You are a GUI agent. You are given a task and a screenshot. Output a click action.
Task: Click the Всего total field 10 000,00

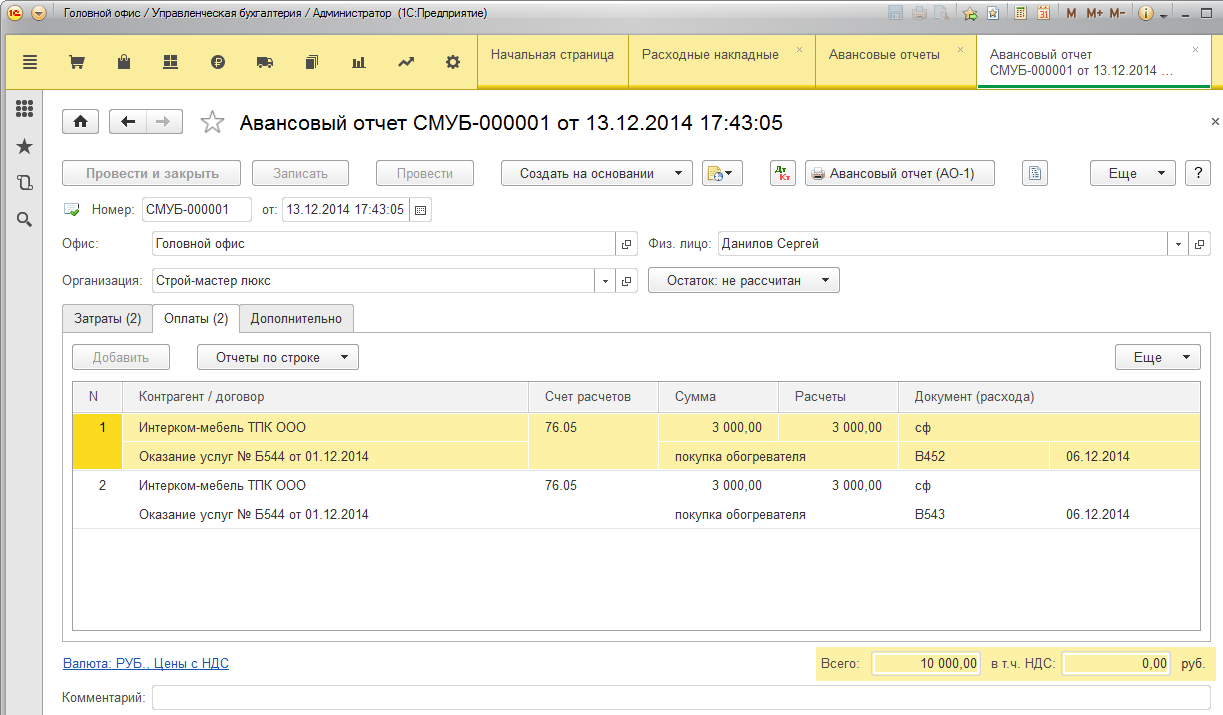[x=925, y=663]
